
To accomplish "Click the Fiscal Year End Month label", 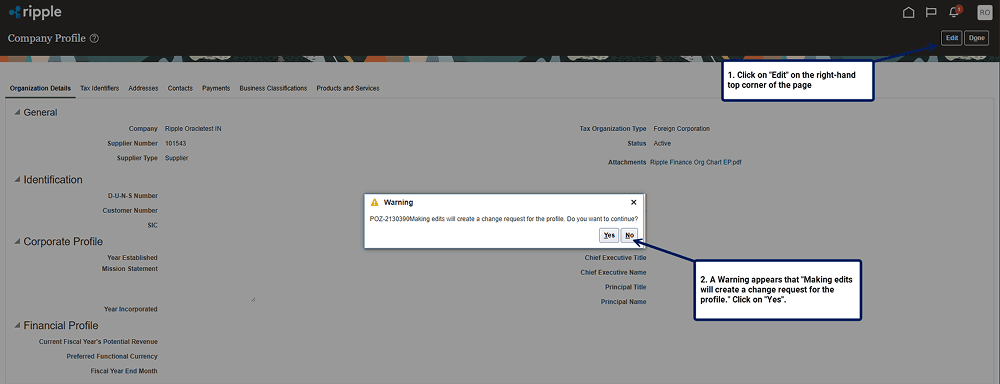I will tap(124, 371).
